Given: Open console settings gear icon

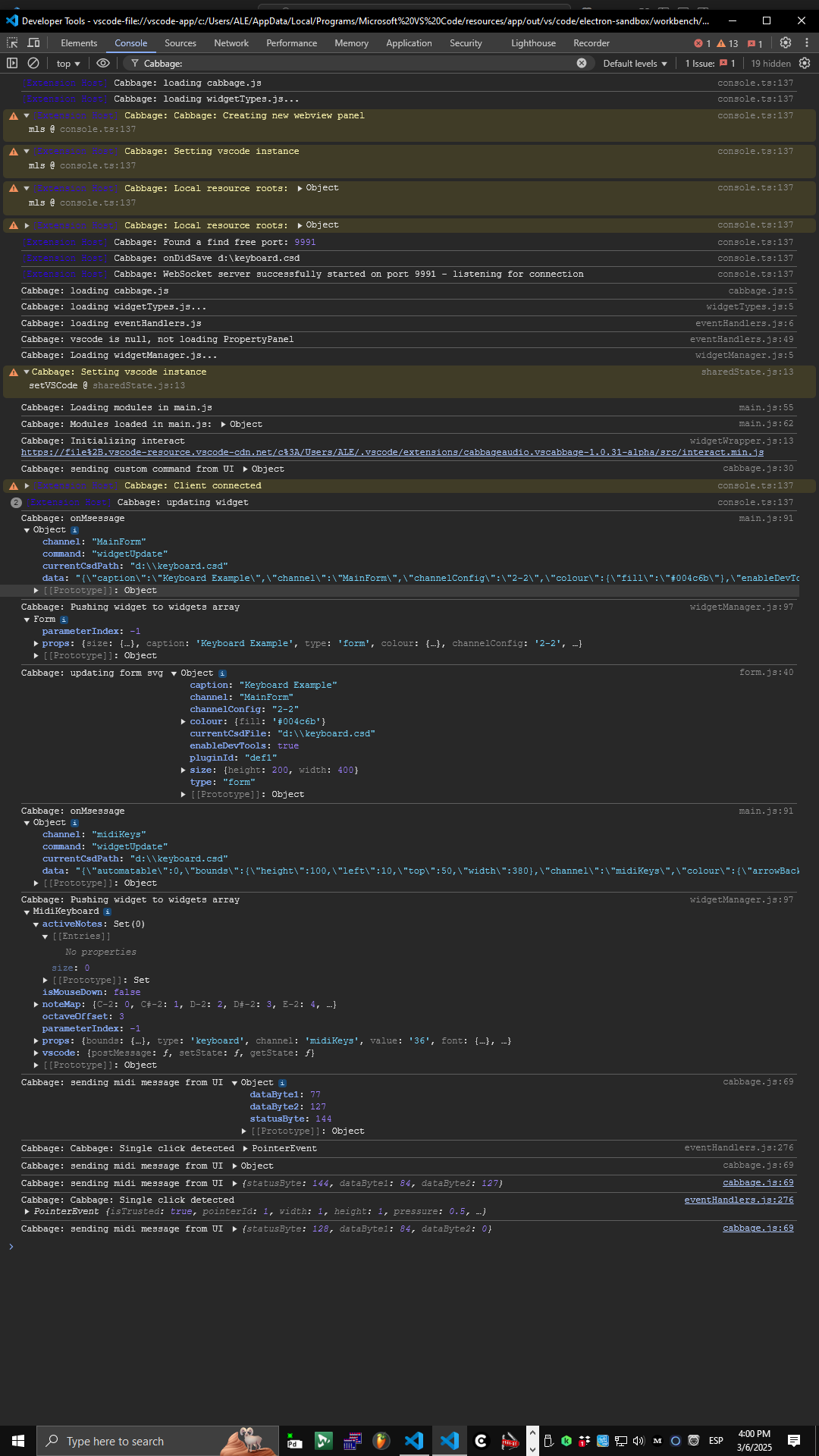Looking at the screenshot, I should [805, 64].
